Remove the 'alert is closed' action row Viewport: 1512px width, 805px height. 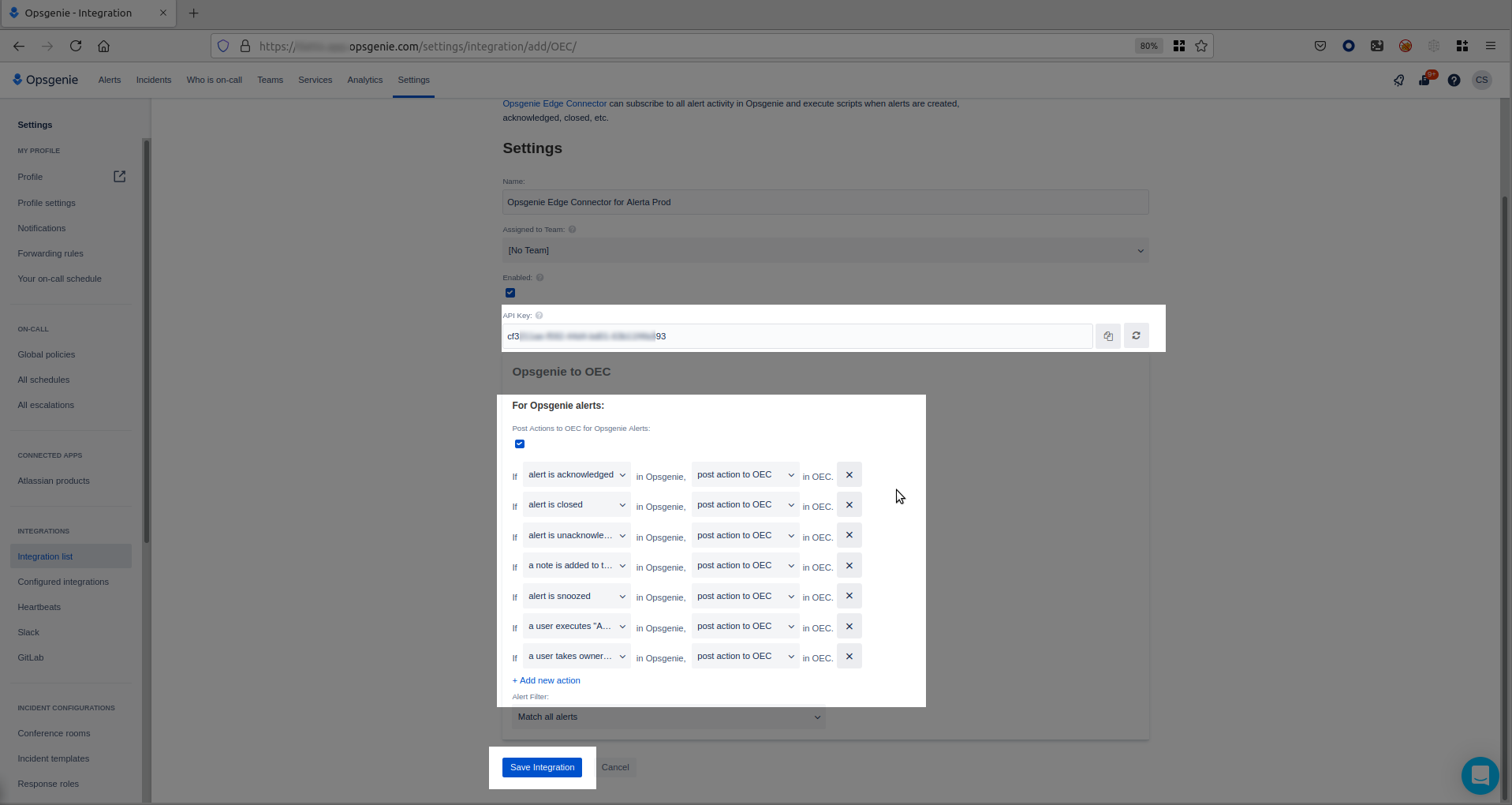[849, 505]
